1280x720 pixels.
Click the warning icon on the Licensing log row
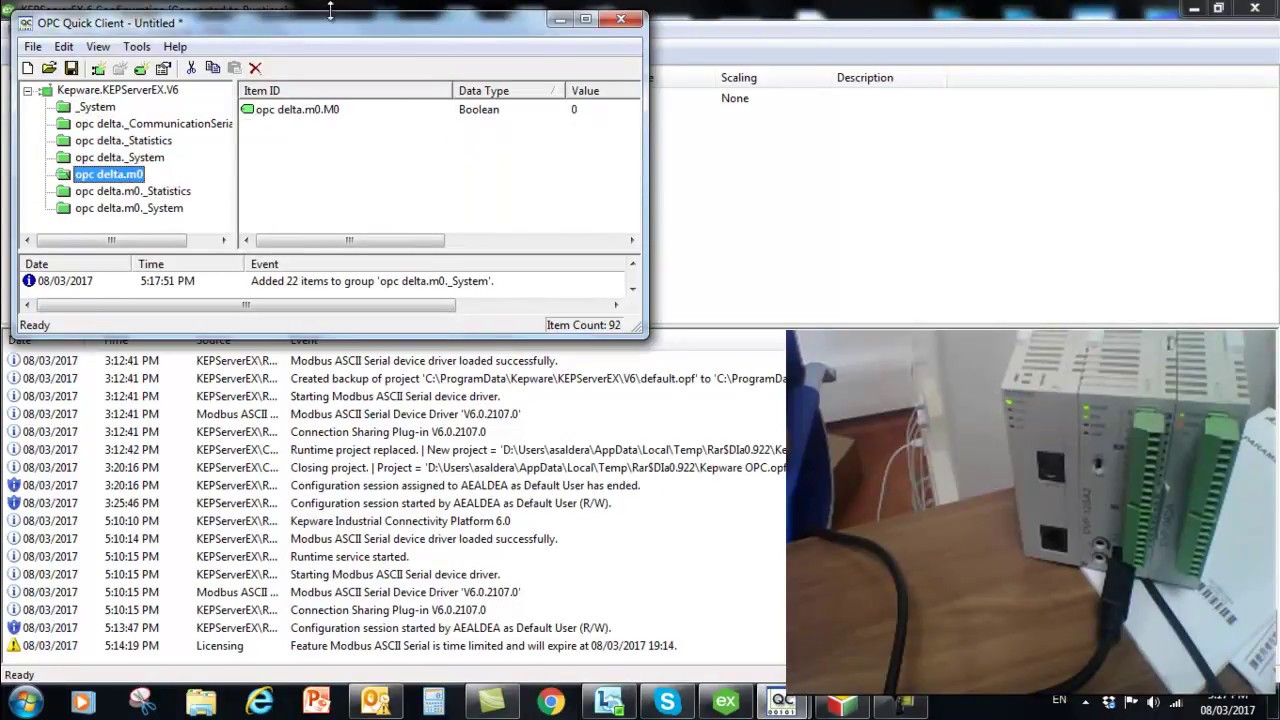[x=14, y=646]
